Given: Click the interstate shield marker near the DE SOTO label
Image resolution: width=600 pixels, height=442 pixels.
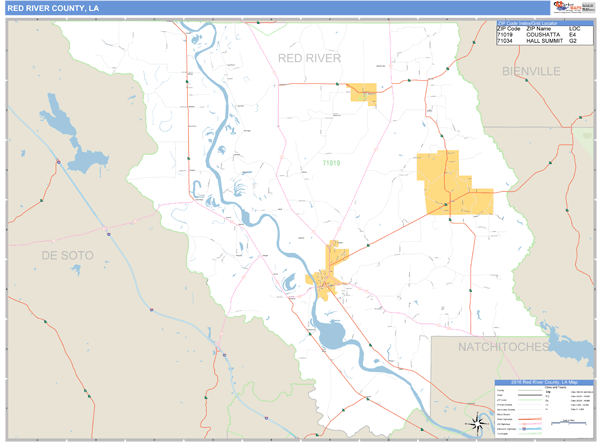Looking at the screenshot, I should pos(109,234).
